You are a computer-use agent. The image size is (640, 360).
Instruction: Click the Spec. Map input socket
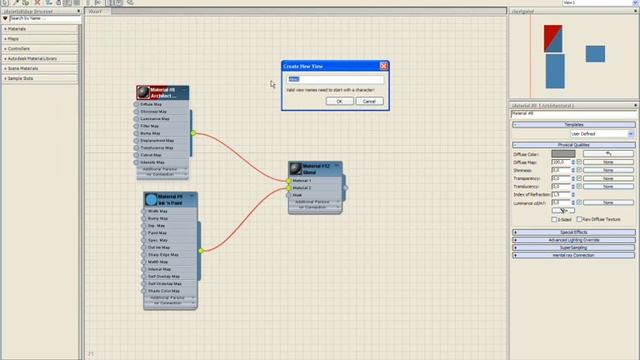pyautogui.click(x=144, y=240)
